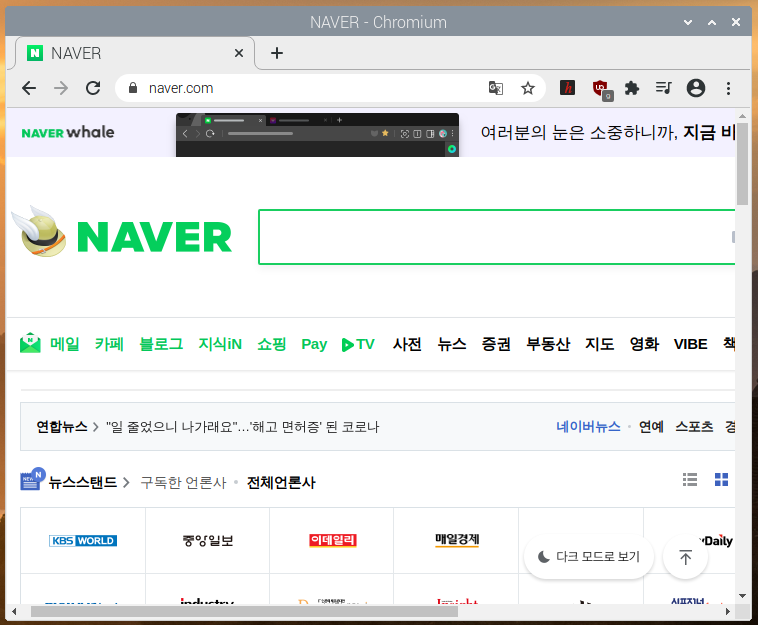Viewport: 758px width, 625px height.
Task: Open the Extensions puzzle icon
Action: point(631,88)
